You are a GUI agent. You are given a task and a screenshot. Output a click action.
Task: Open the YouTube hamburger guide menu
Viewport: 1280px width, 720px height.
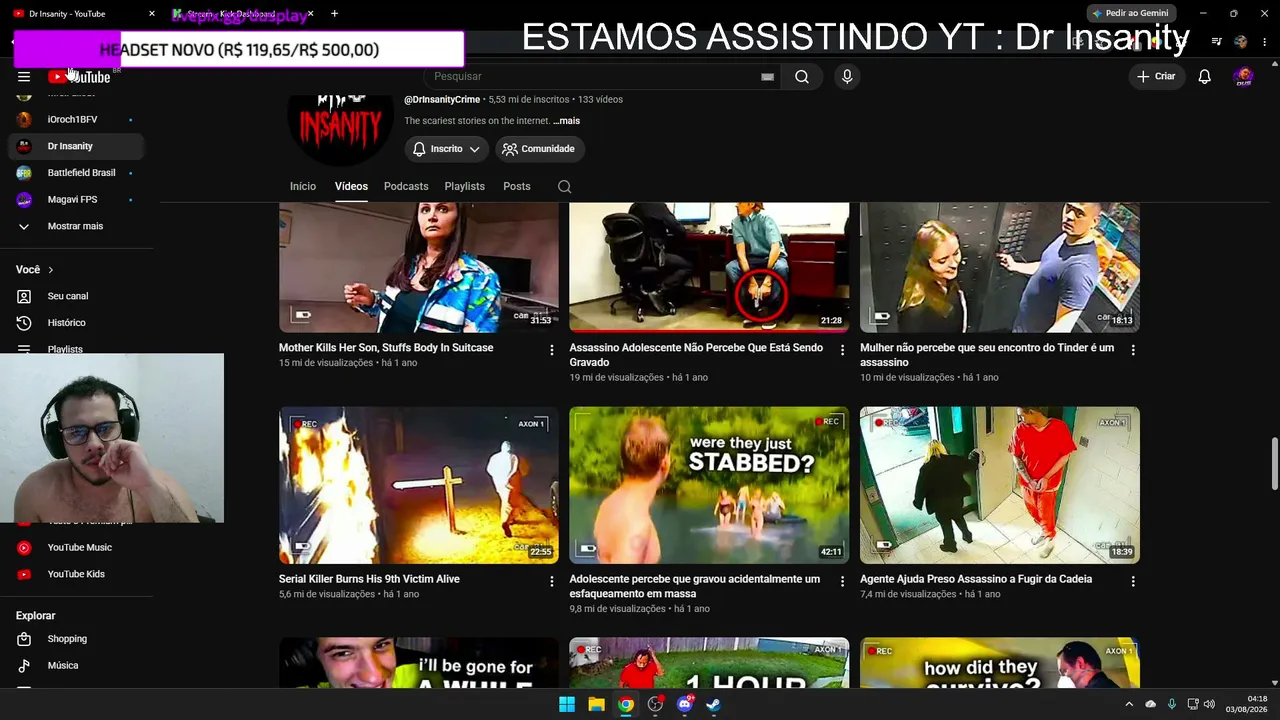pyautogui.click(x=24, y=77)
